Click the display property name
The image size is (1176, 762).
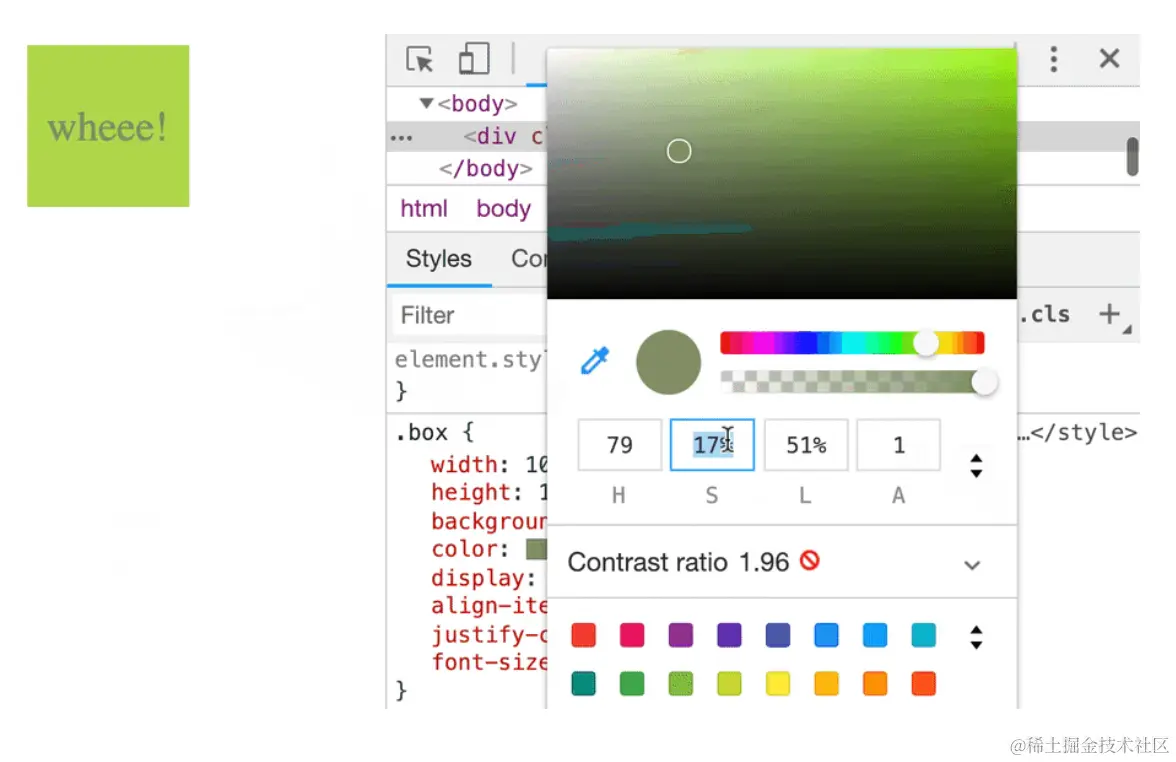(477, 578)
